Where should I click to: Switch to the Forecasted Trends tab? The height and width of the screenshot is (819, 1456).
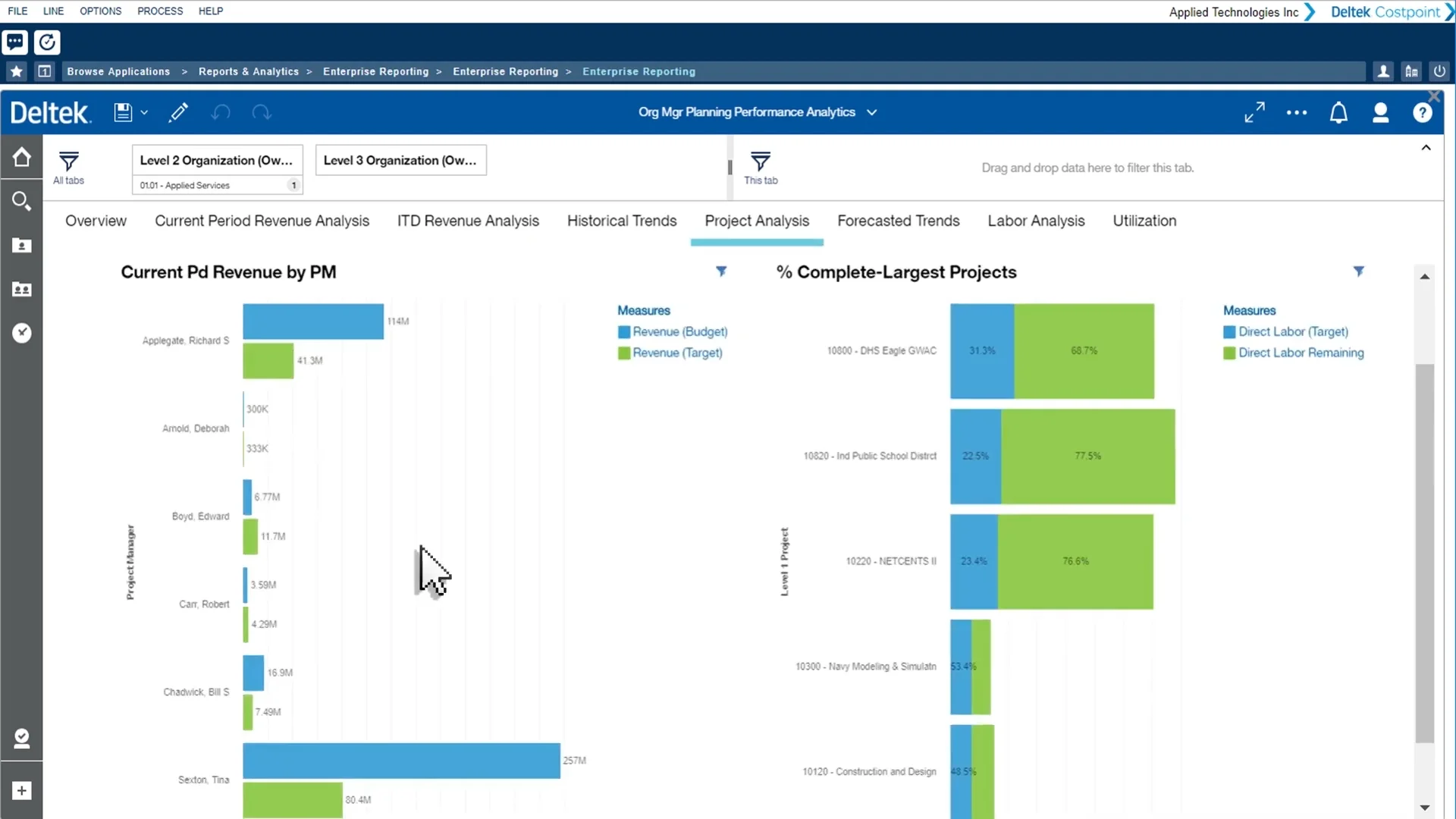(x=898, y=221)
